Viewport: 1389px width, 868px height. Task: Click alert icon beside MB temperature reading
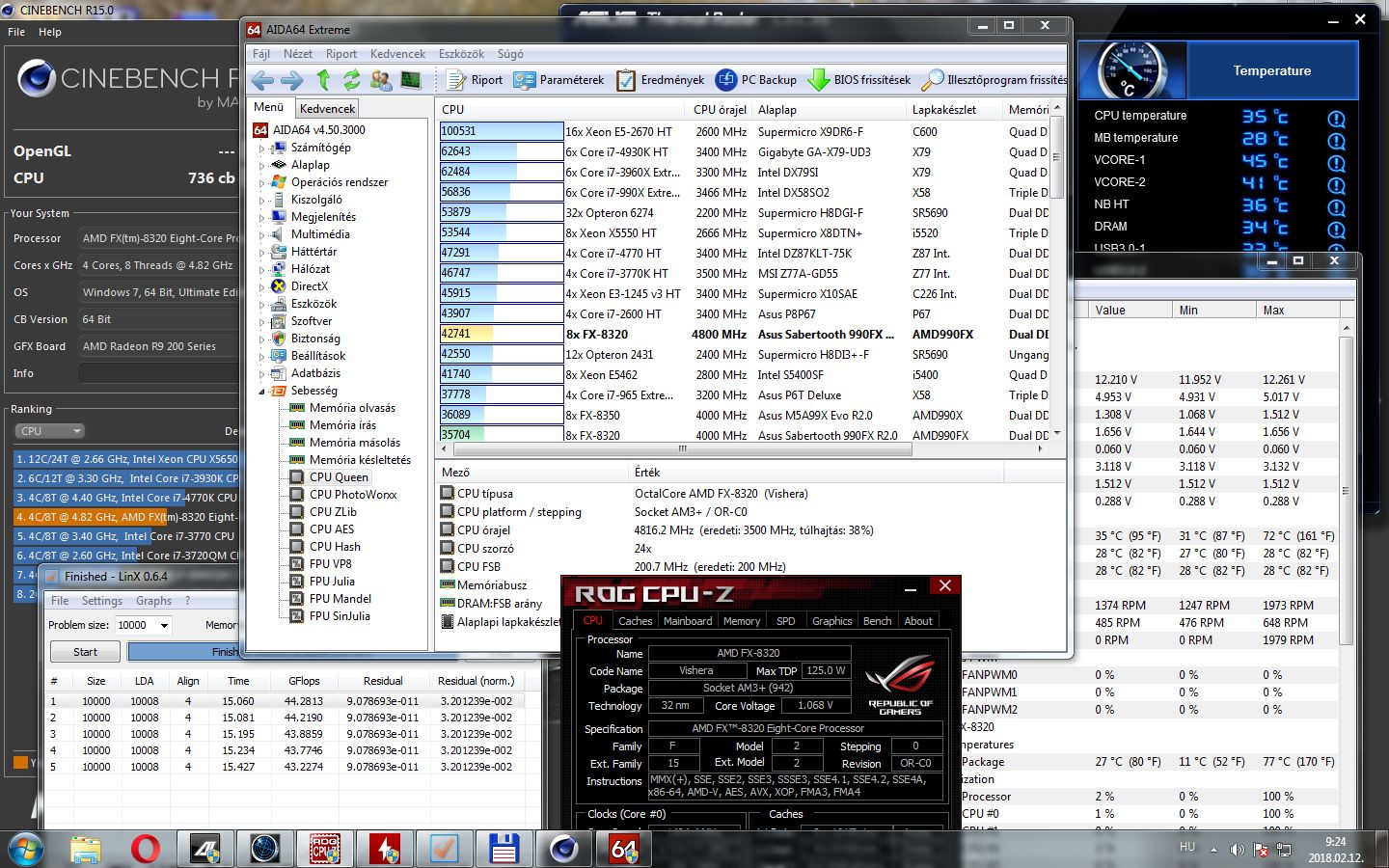coord(1336,141)
